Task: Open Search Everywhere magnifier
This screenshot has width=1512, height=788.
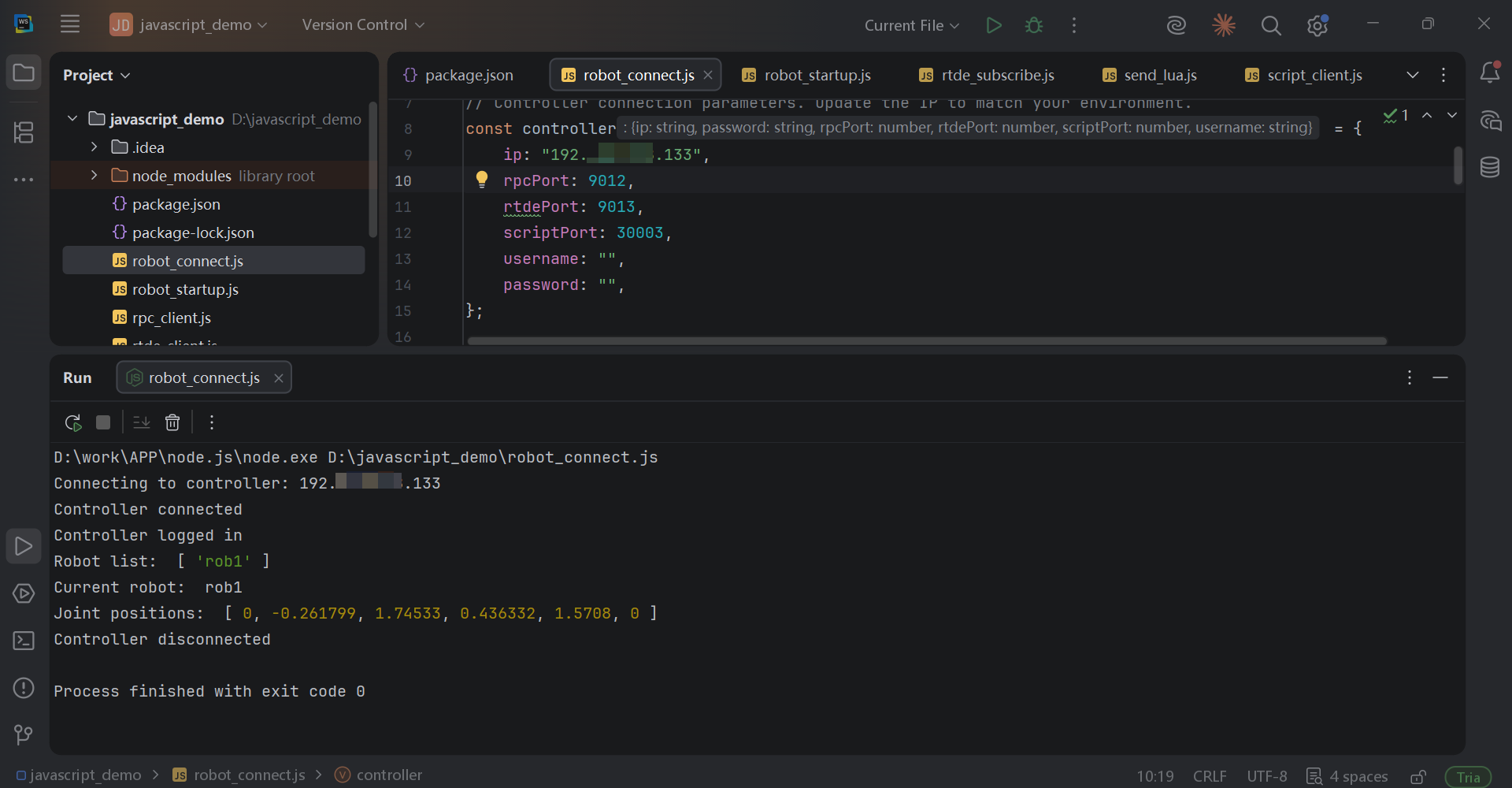Action: coord(1270,25)
